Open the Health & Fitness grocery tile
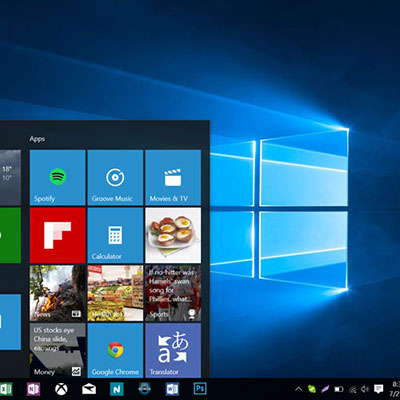 pos(115,293)
